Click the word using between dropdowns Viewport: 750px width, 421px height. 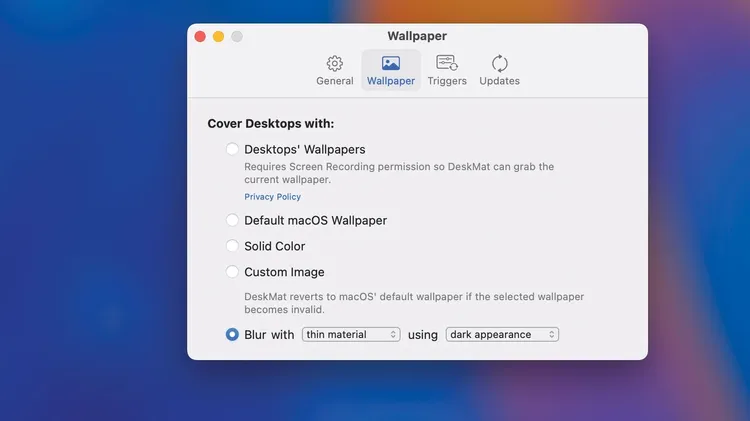[x=423, y=335]
